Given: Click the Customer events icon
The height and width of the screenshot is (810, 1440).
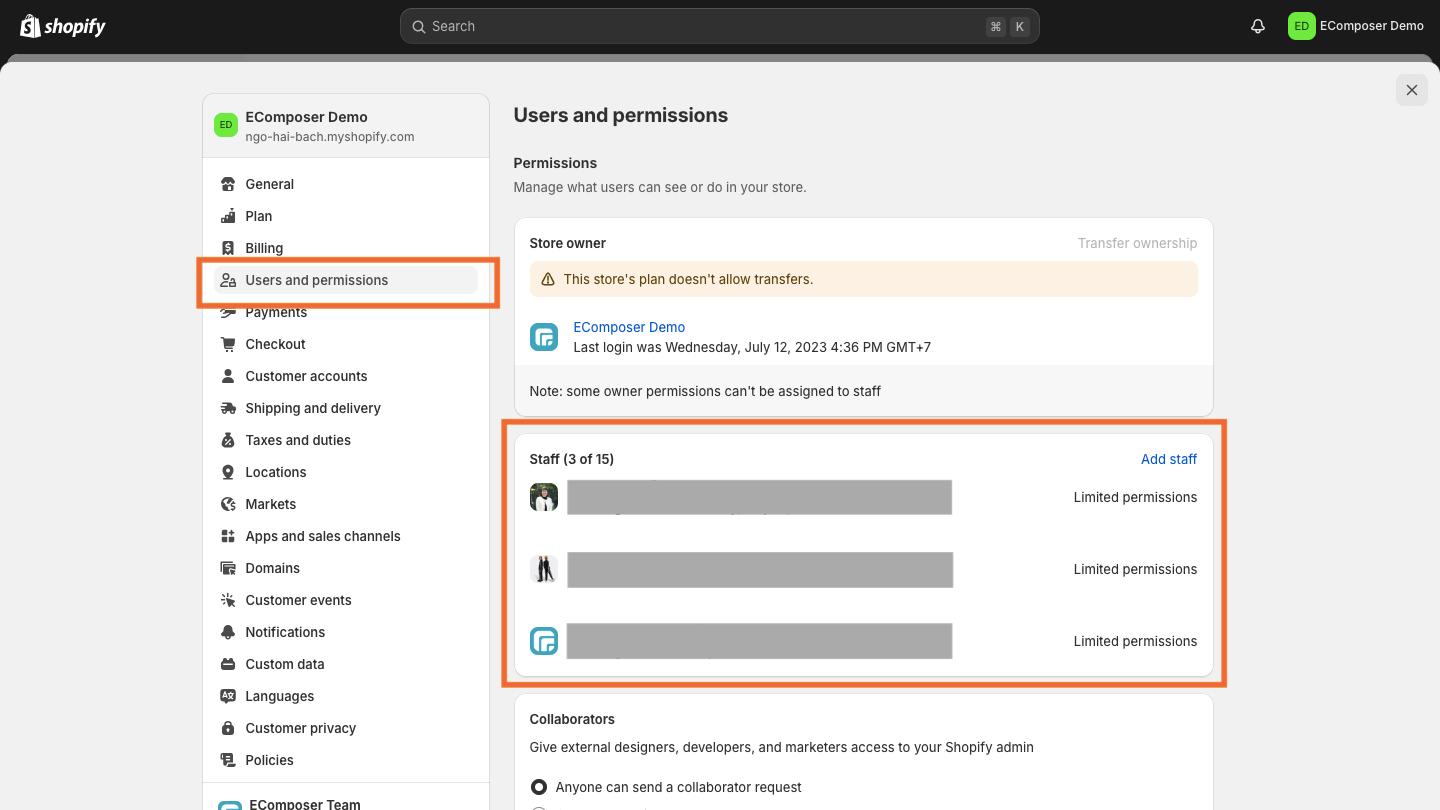Looking at the screenshot, I should point(228,600).
